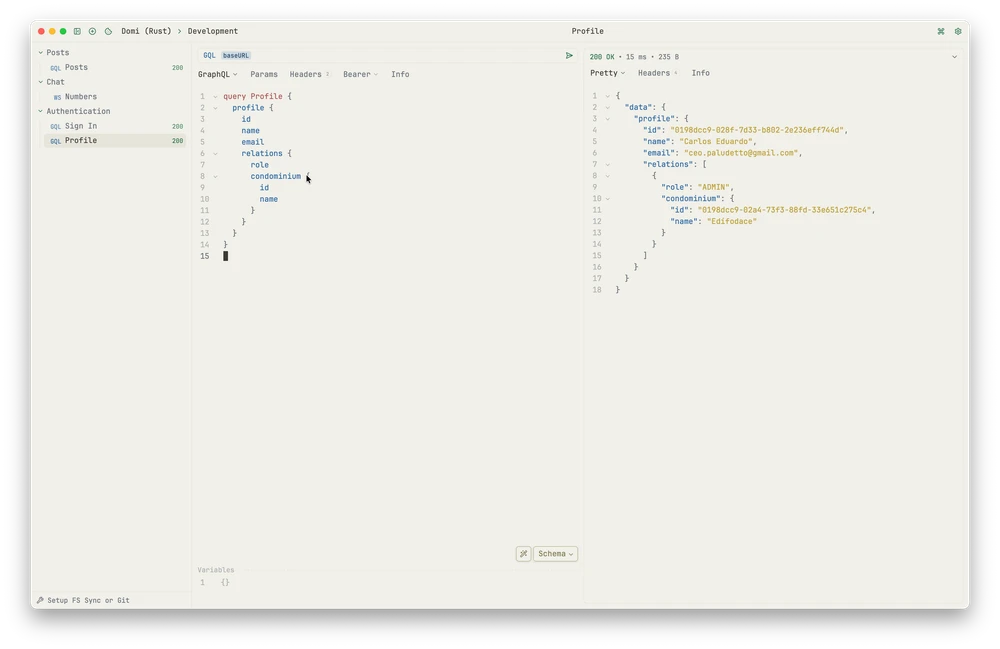This screenshot has height=649, width=1000.
Task: Open the cookie jar icon in title bar
Action: [108, 31]
